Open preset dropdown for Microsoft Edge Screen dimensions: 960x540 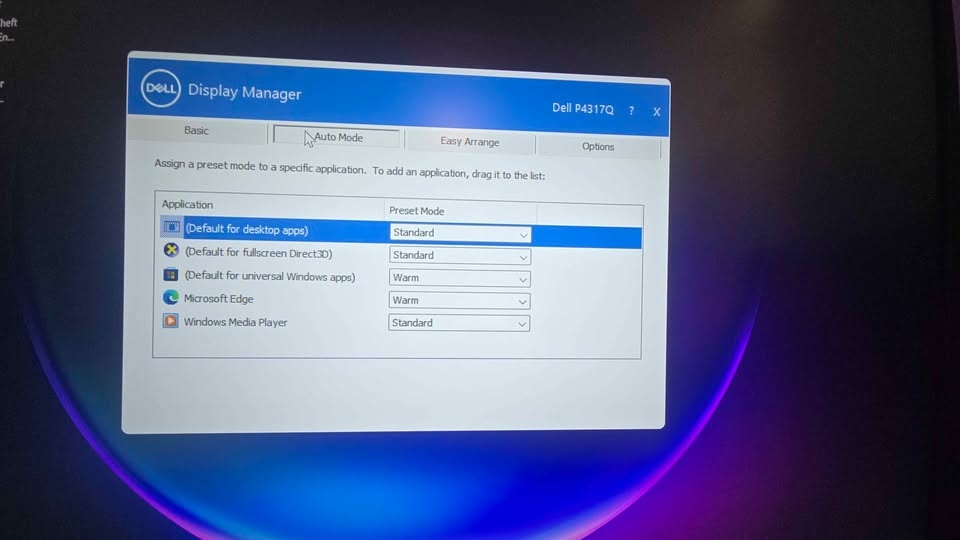coord(459,301)
